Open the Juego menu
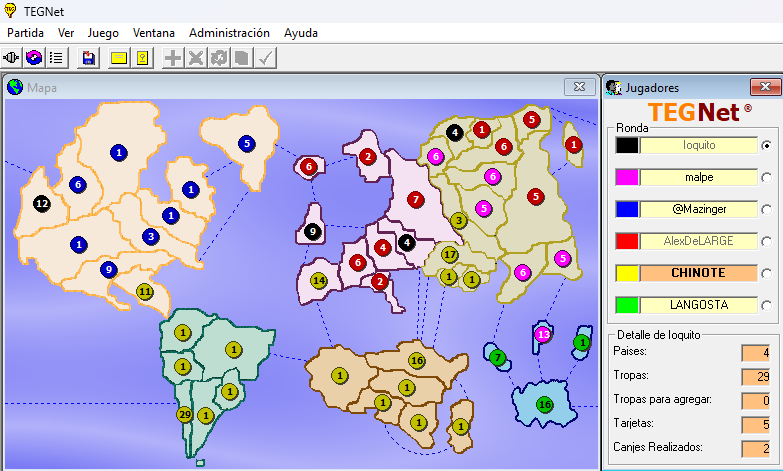Image resolution: width=783 pixels, height=471 pixels. [x=103, y=32]
